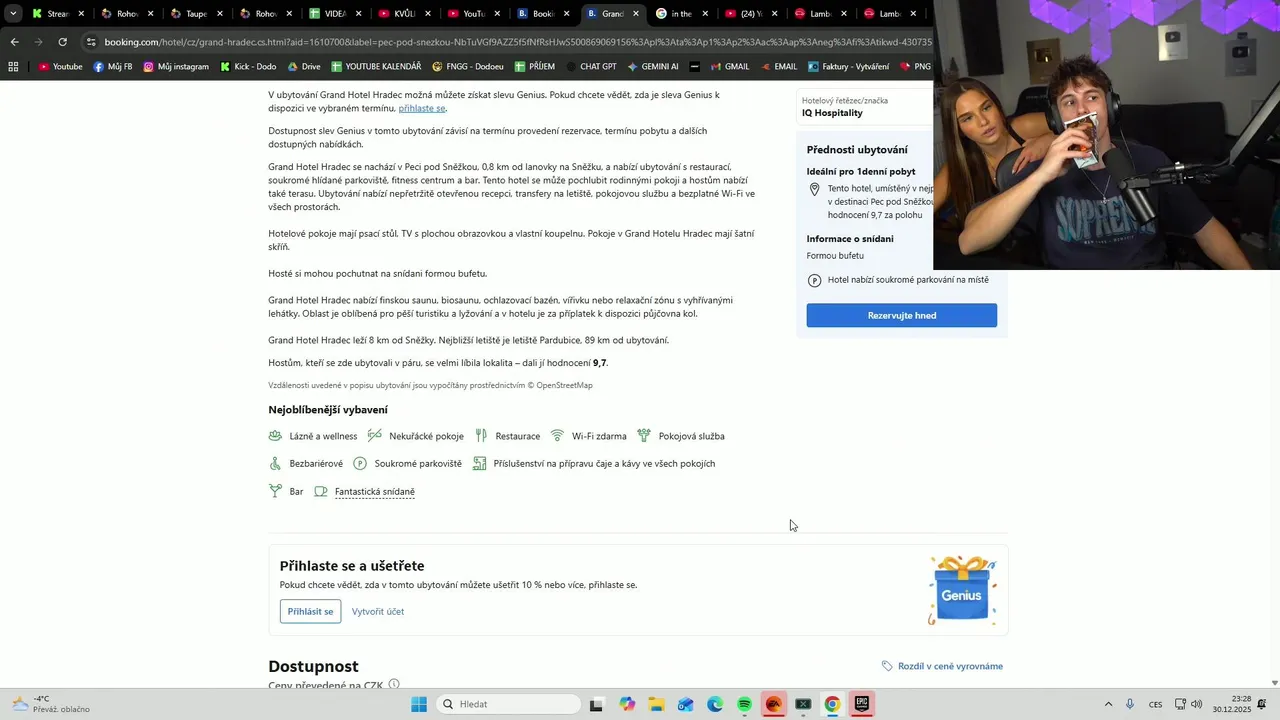Click the Bar cocktail glass icon
Screen dimensions: 1280x720
(x=275, y=492)
